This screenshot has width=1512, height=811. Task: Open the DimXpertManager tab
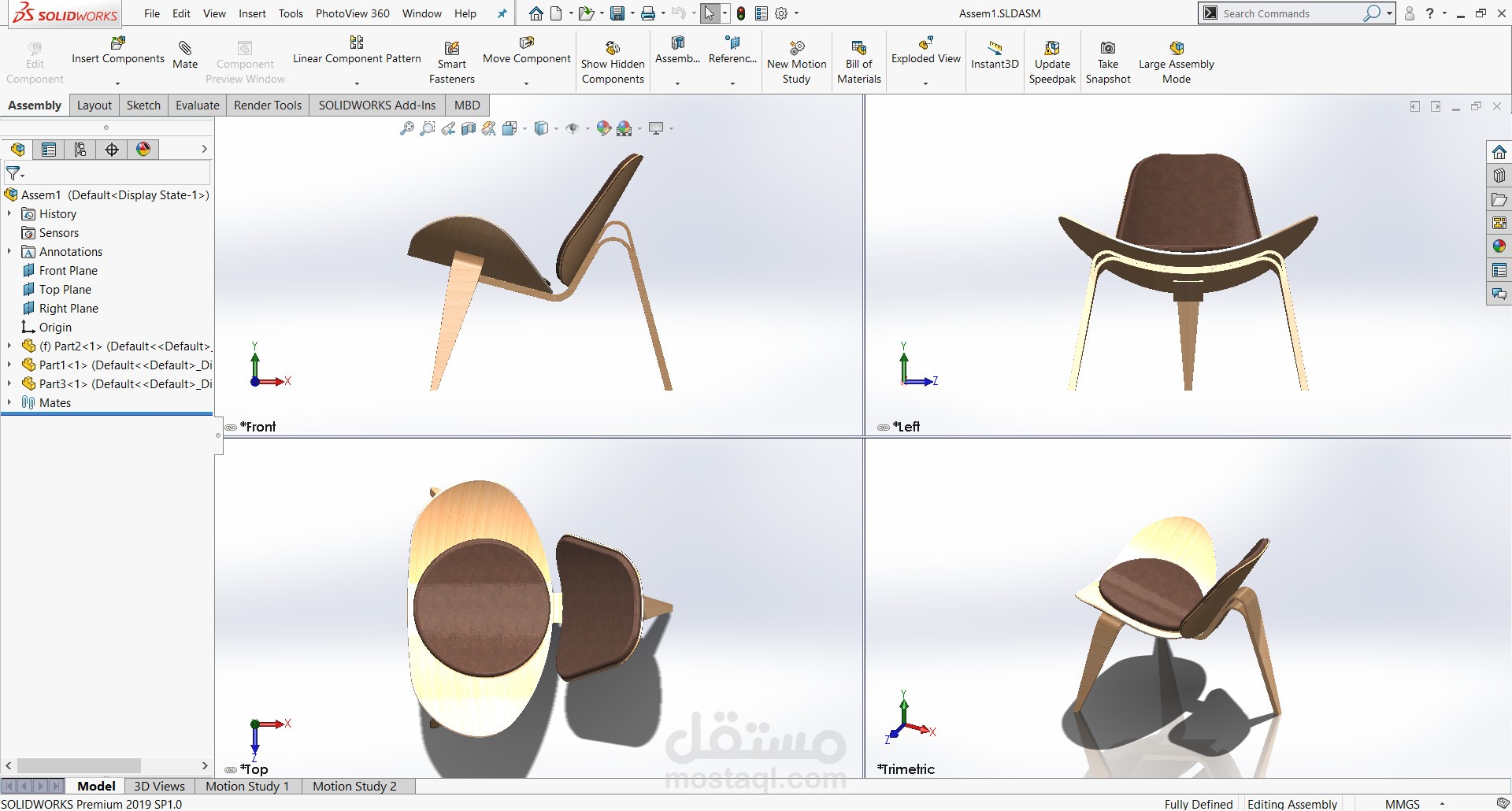point(112,150)
